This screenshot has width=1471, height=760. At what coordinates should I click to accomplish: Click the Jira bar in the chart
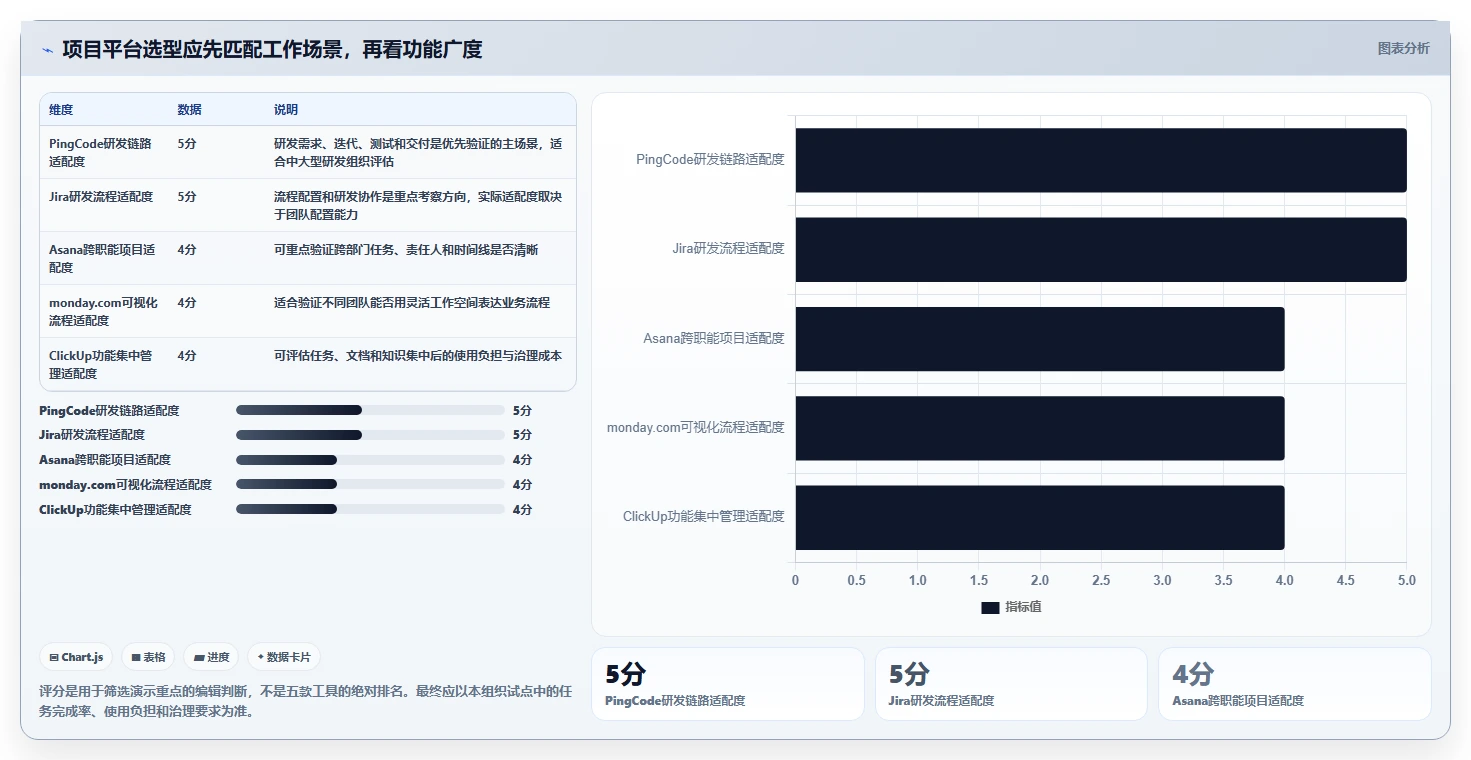tap(1101, 249)
